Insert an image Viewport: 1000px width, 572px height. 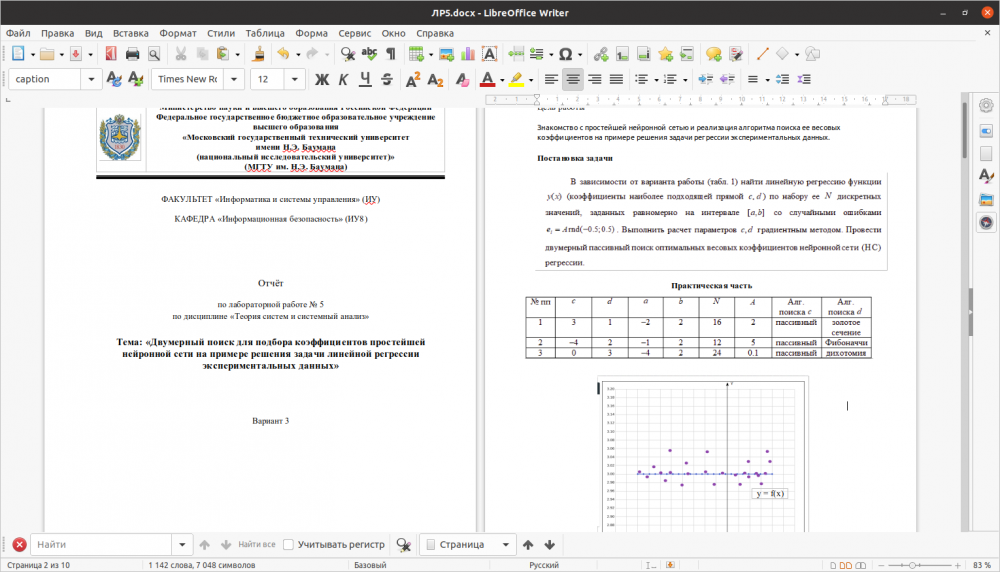tap(446, 54)
